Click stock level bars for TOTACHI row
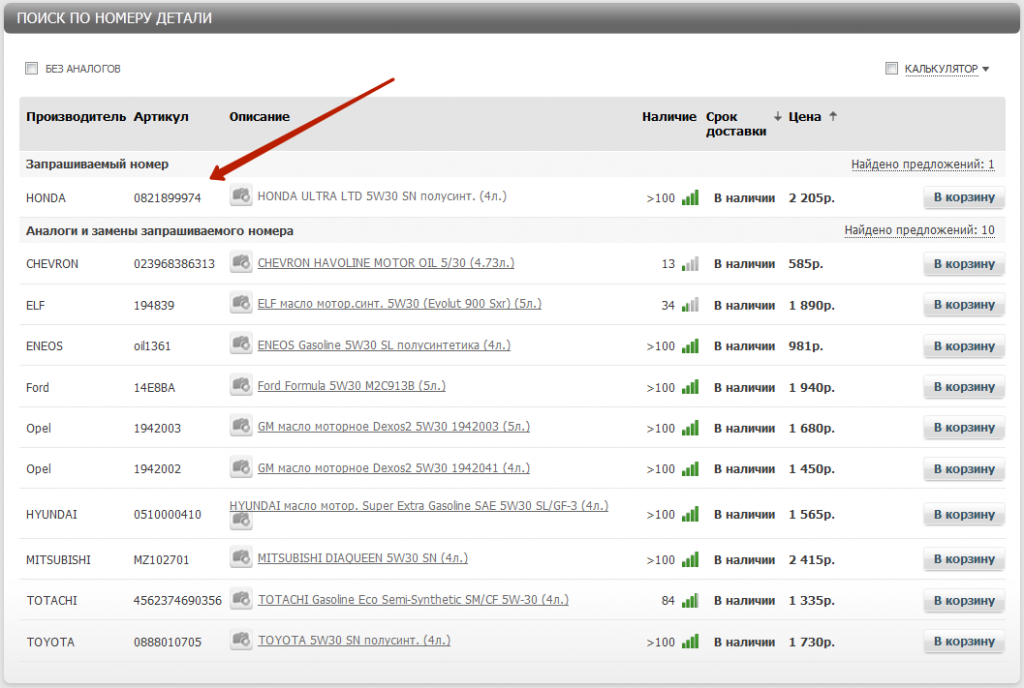This screenshot has height=688, width=1024. [x=690, y=601]
